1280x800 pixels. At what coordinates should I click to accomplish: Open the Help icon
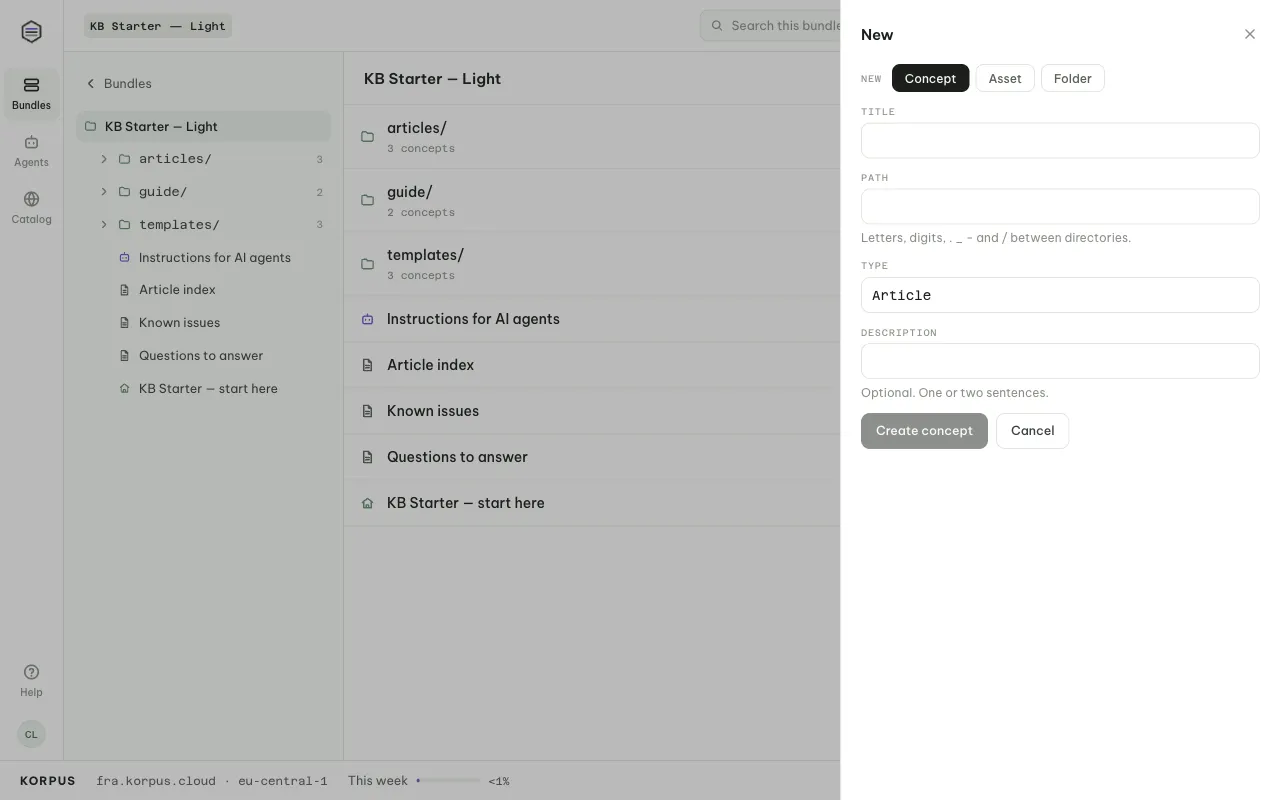pos(31,672)
